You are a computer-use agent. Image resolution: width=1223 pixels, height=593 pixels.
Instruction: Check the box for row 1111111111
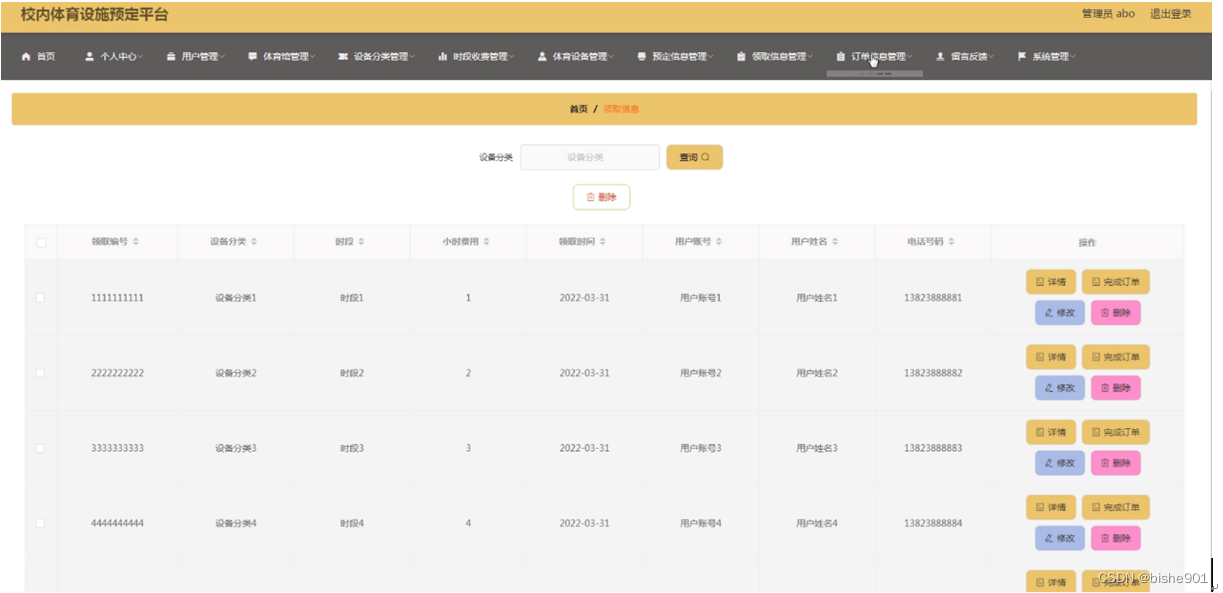click(41, 298)
